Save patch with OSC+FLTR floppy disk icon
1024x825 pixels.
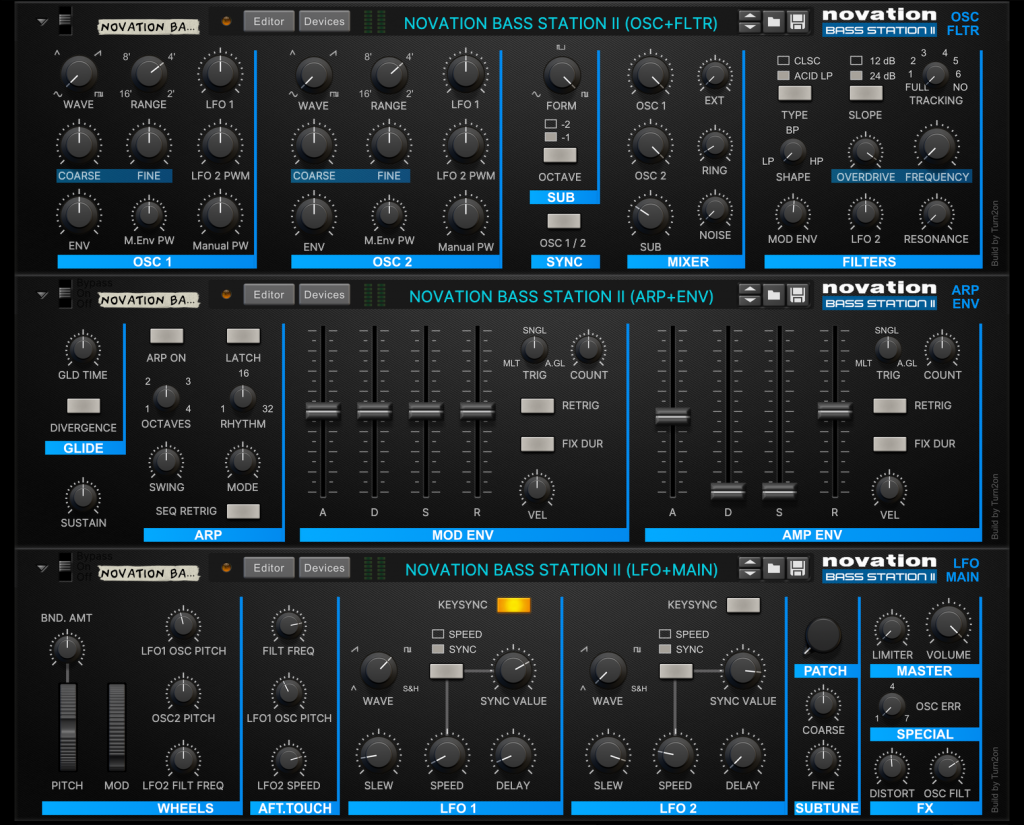[x=797, y=22]
